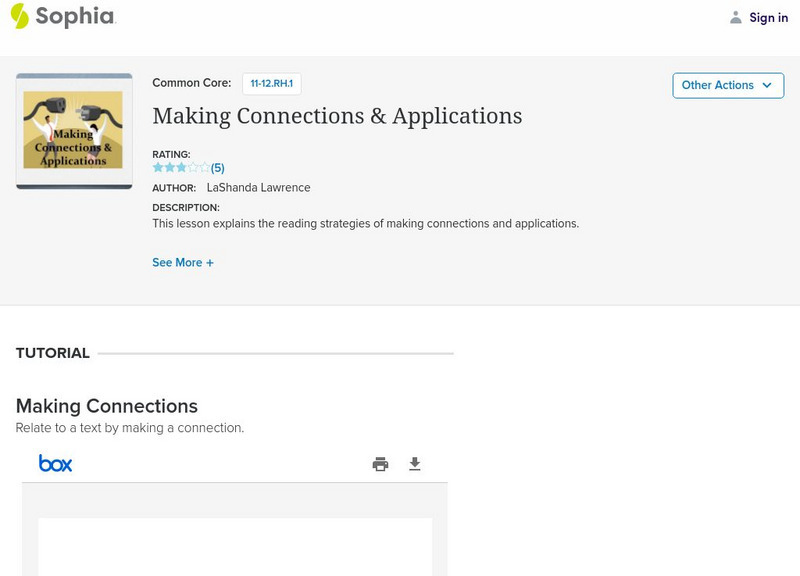The image size is (800, 576).
Task: Click the TUTORIAL section heading
Action: pyautogui.click(x=51, y=353)
